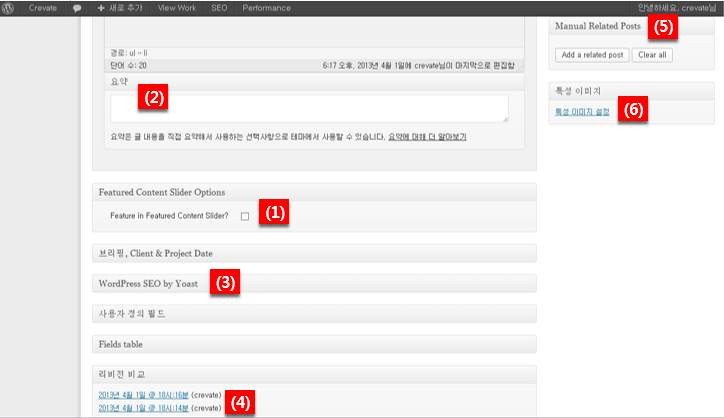Image resolution: width=724 pixels, height=418 pixels.
Task: Click the WordPress logo in admin bar
Action: click(8, 8)
